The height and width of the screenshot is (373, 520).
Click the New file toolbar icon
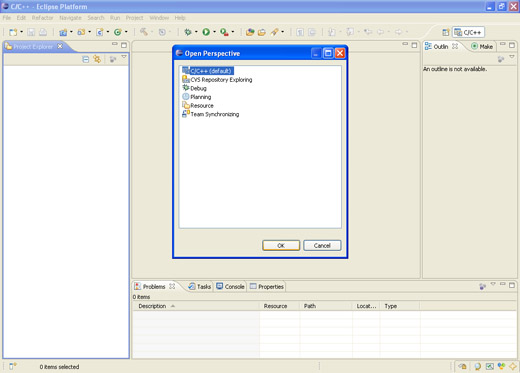(13, 32)
